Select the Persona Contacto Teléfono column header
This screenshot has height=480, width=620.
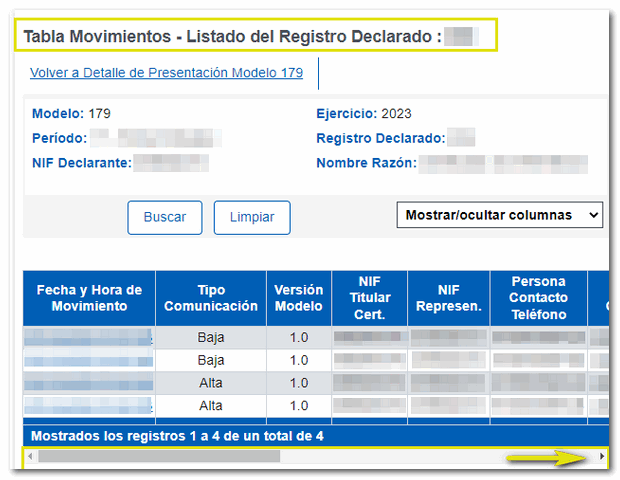point(538,298)
